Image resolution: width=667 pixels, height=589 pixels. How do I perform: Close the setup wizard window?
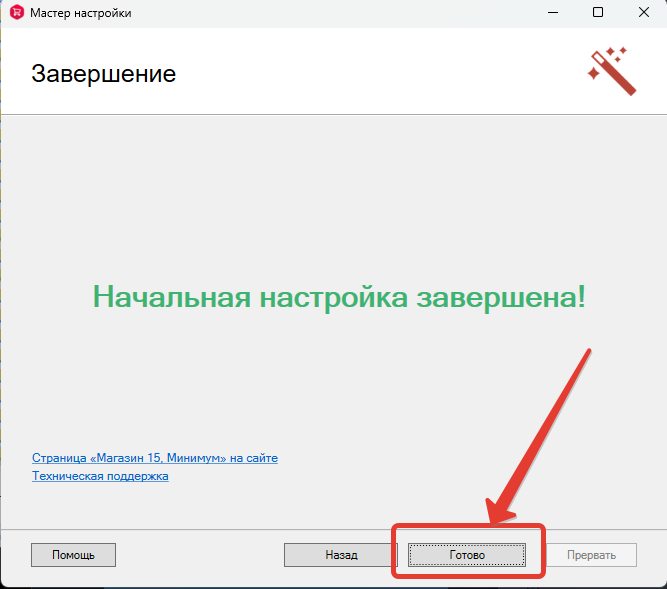643,13
